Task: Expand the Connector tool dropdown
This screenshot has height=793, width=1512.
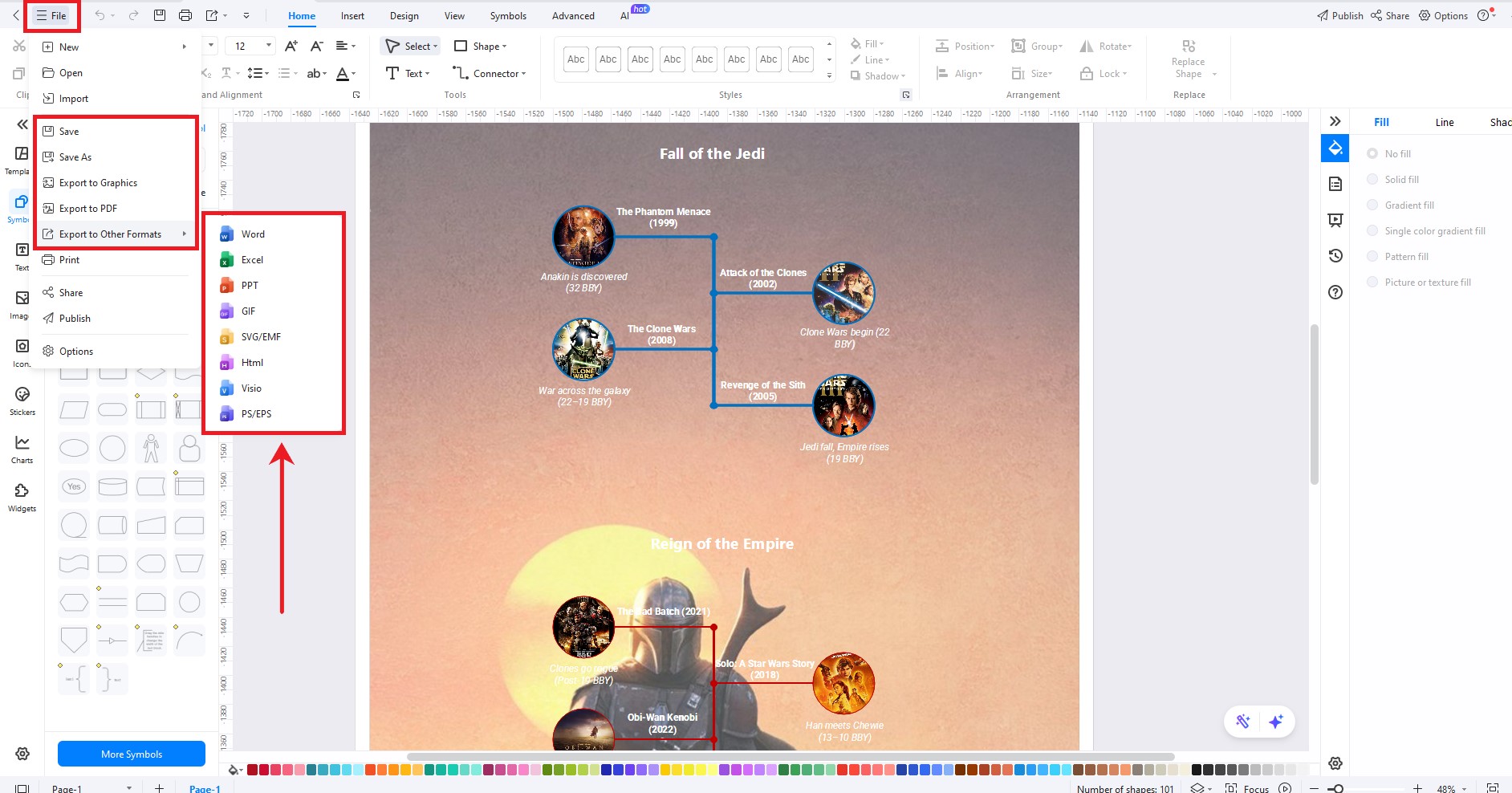Action: [524, 74]
